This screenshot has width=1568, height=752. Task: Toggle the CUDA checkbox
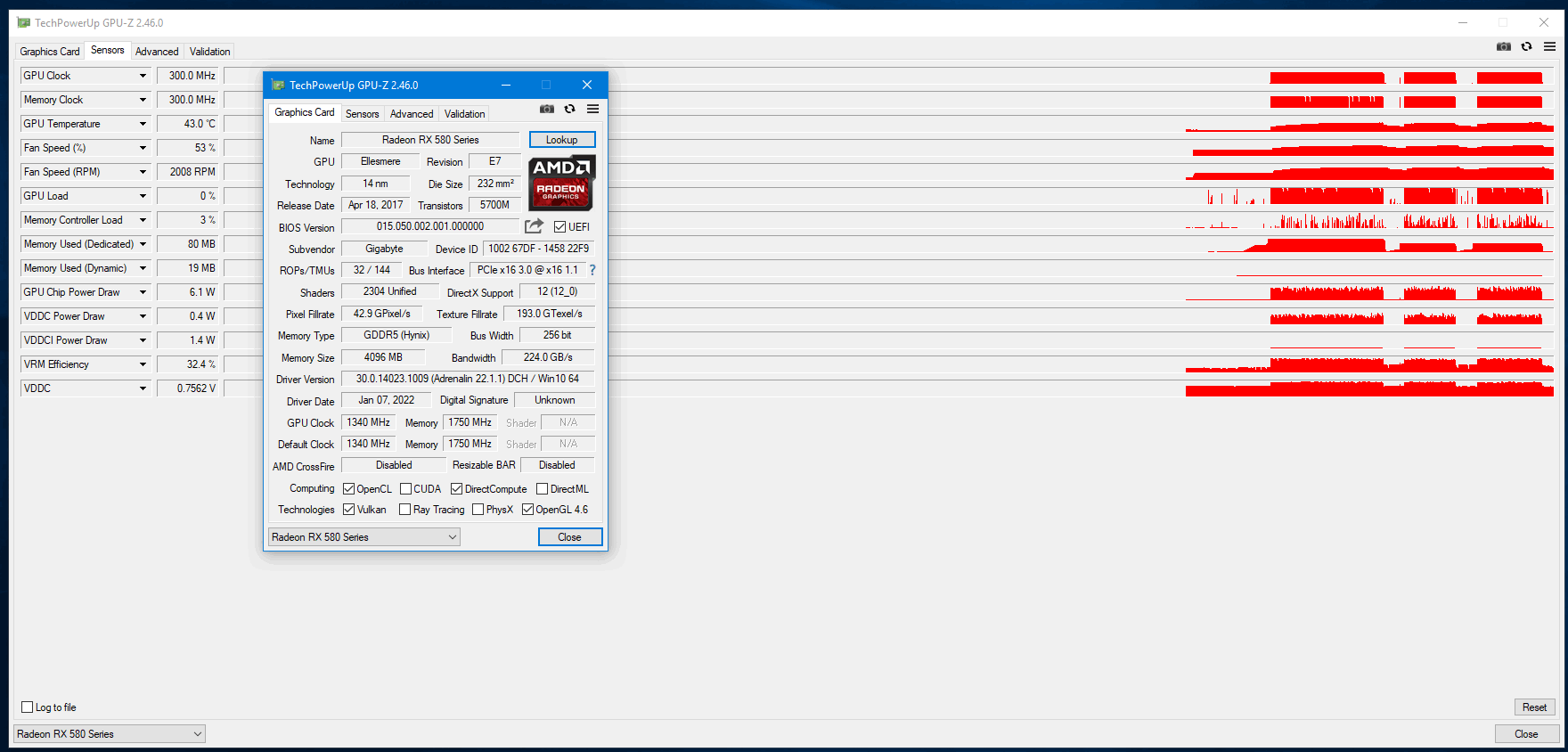coord(405,489)
